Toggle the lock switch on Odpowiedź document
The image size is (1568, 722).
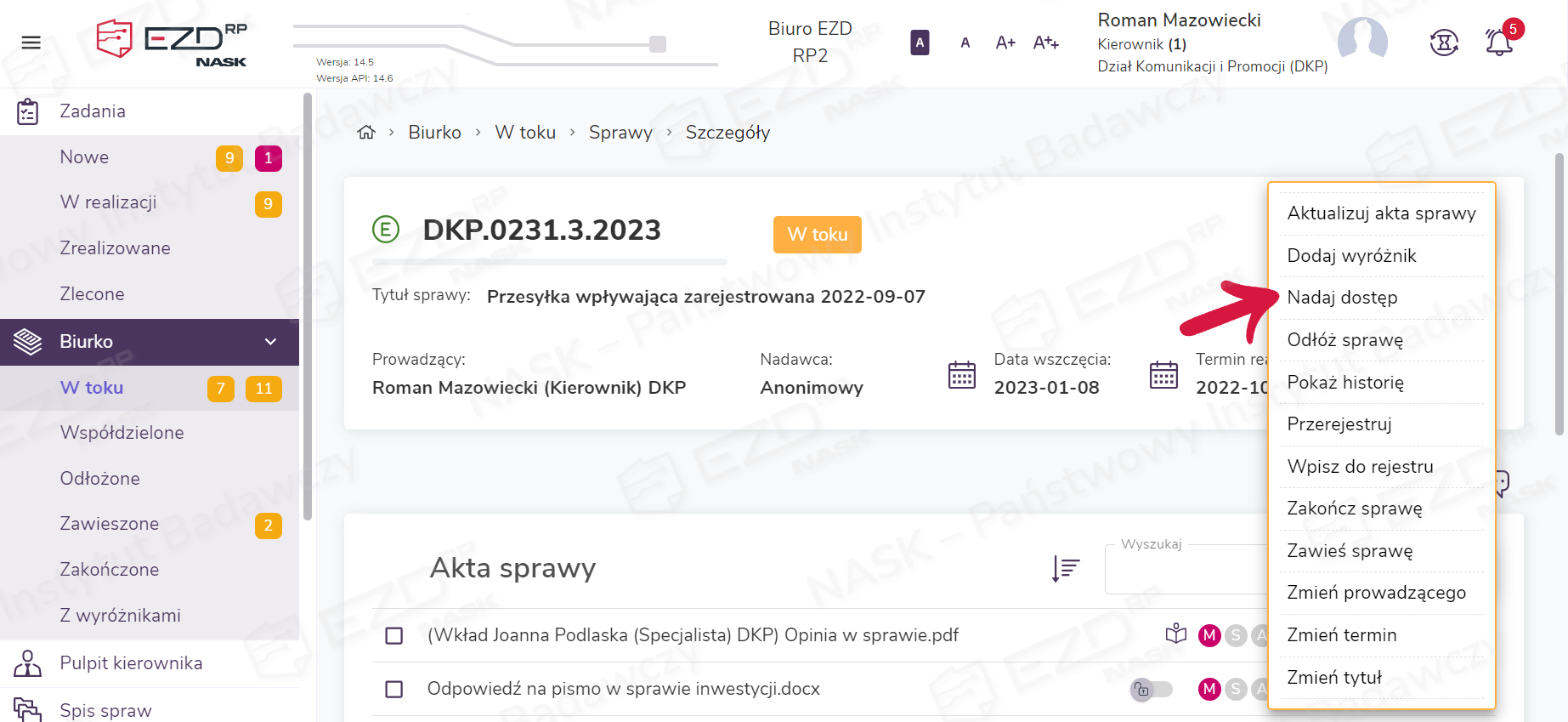click(x=1151, y=690)
